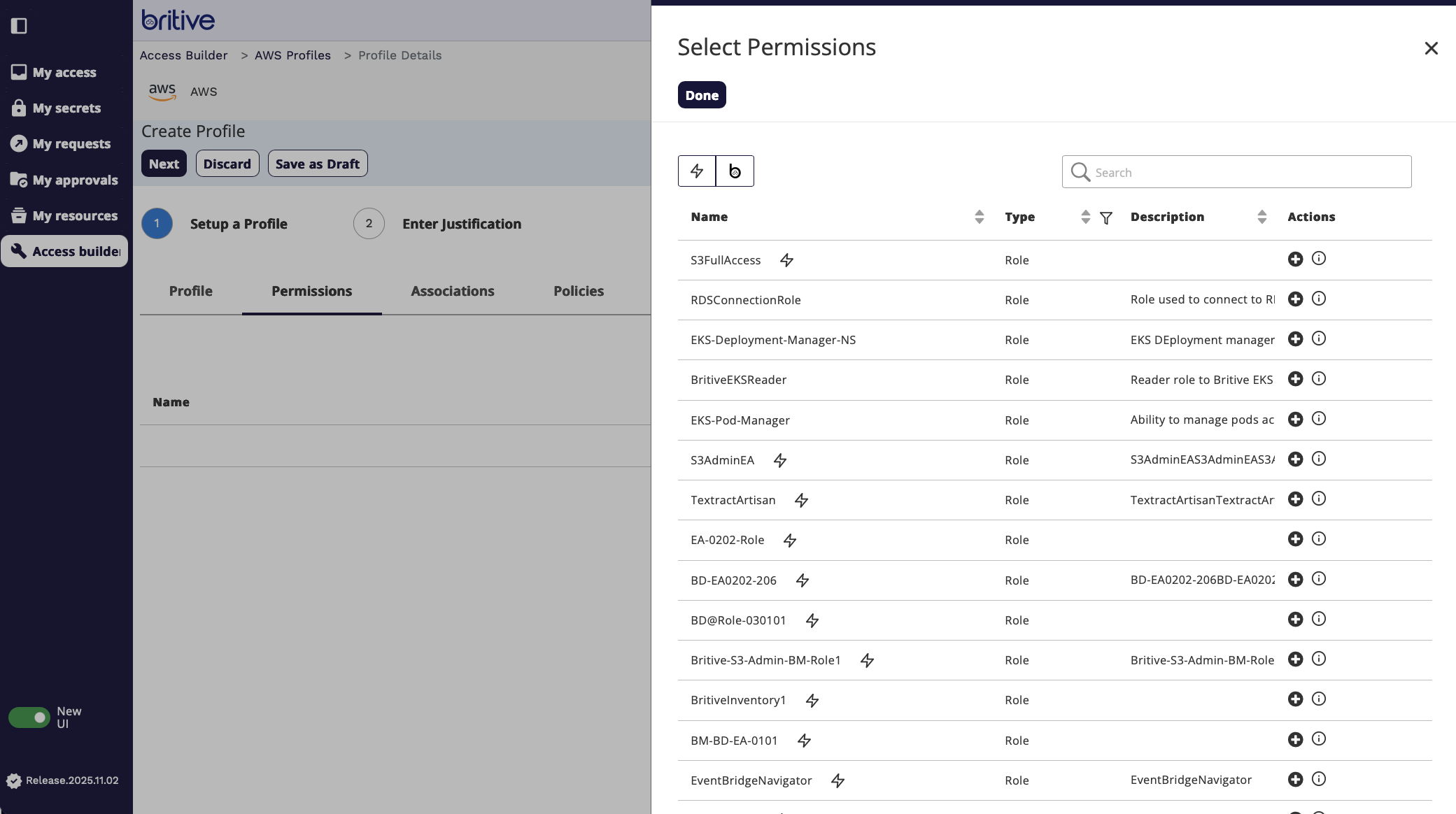Sort table by Name column
Screen dimensions: 1456x814
click(x=979, y=217)
